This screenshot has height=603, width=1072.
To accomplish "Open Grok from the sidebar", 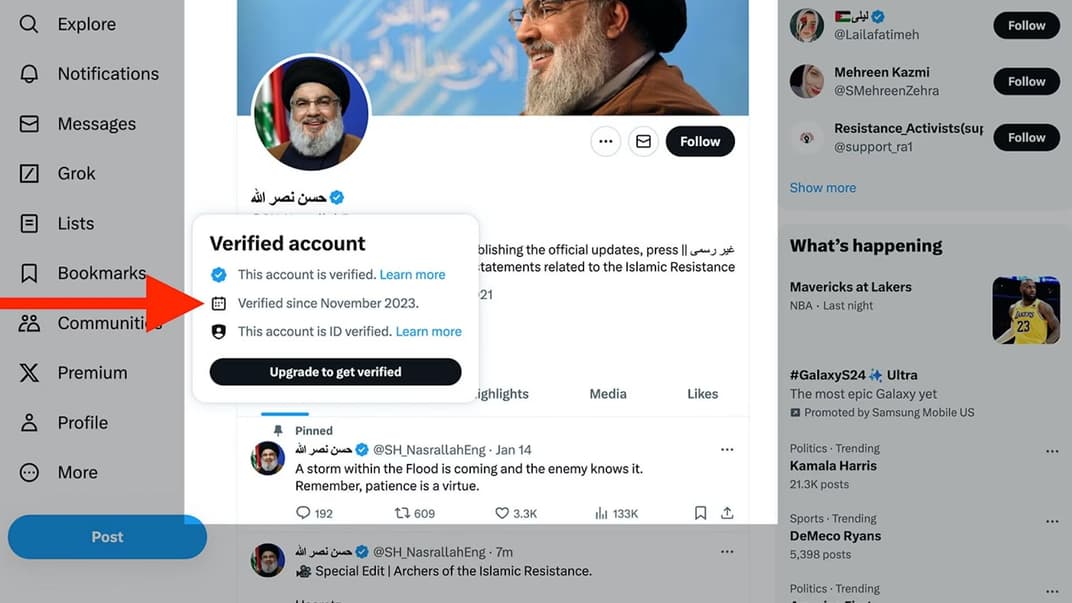I will pyautogui.click(x=29, y=173).
